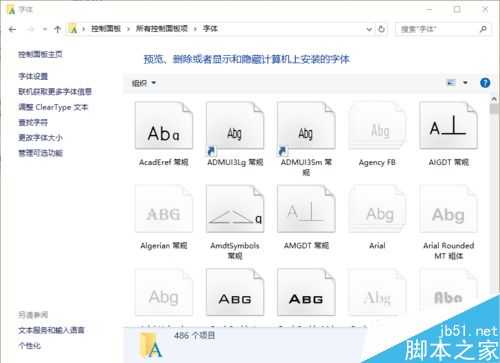Open the address bar history dropdown
This screenshot has width=500, height=363.
point(369,29)
